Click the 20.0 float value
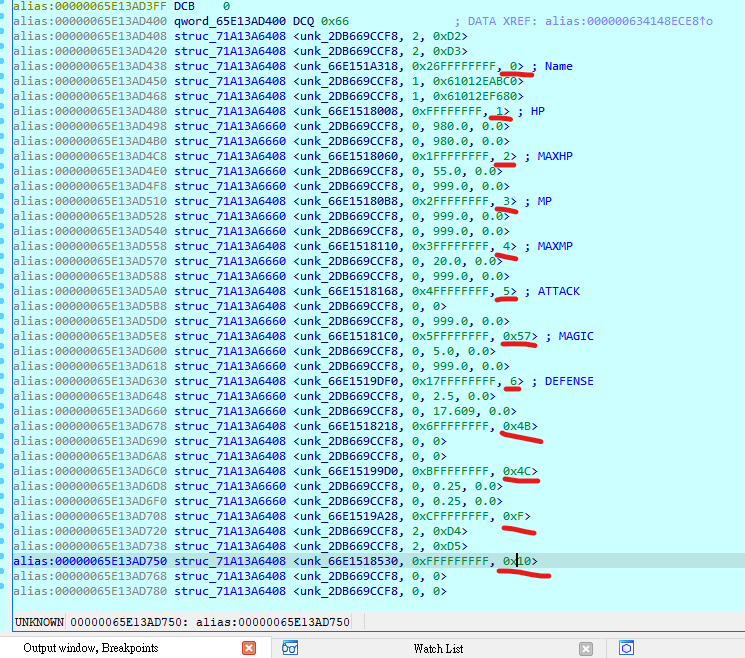 447,261
